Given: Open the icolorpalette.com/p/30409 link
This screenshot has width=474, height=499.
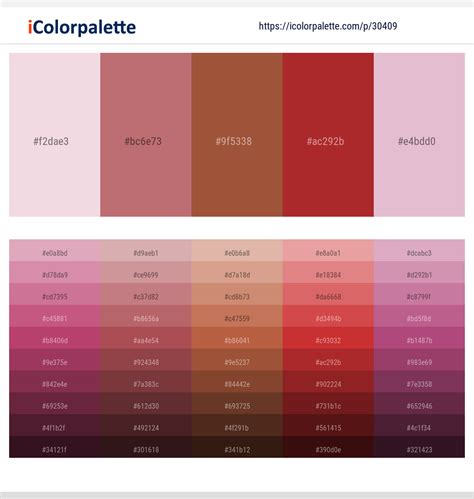Looking at the screenshot, I should coord(328,26).
